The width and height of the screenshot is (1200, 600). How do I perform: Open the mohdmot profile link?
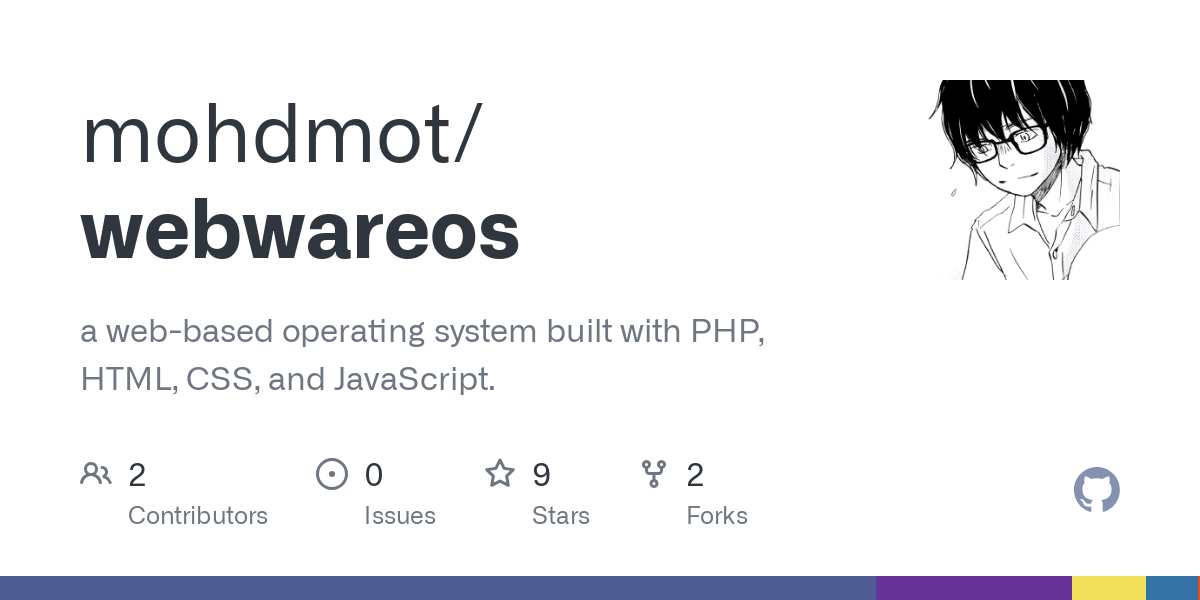click(280, 133)
